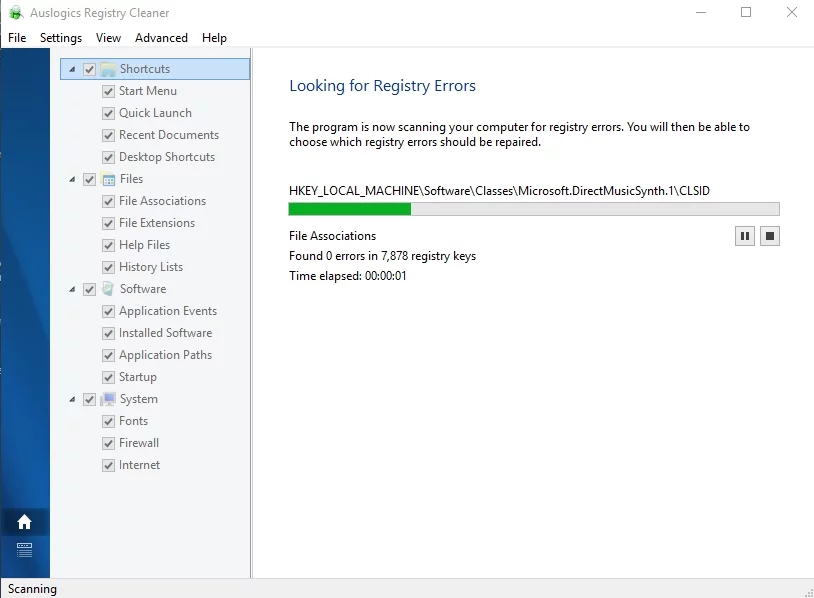The height and width of the screenshot is (598, 814).
Task: Open the Home view in sidebar
Action: click(25, 522)
